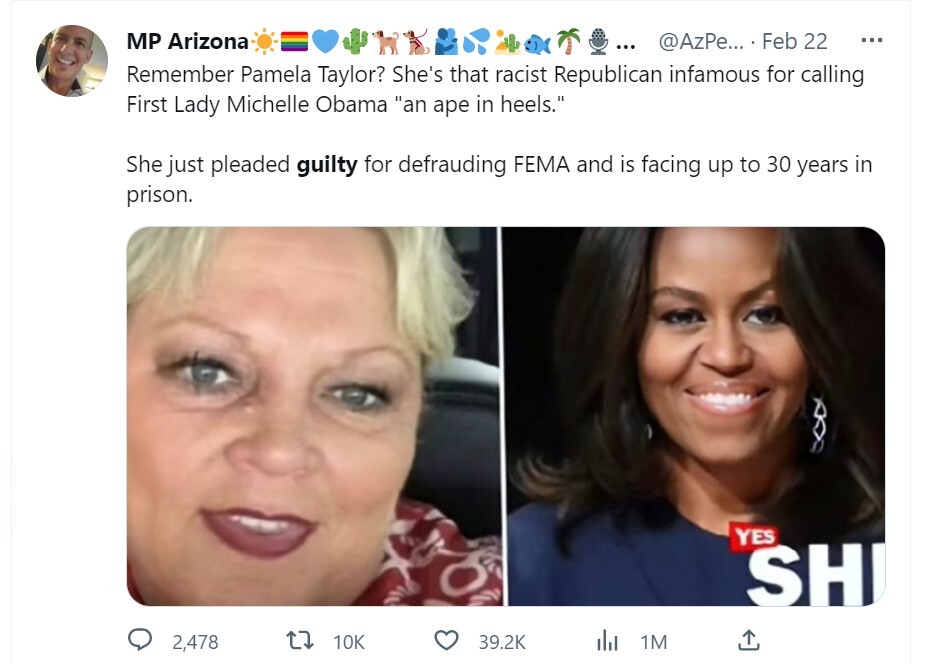Click the MP Arizona display name
925x664 pixels.
click(188, 41)
